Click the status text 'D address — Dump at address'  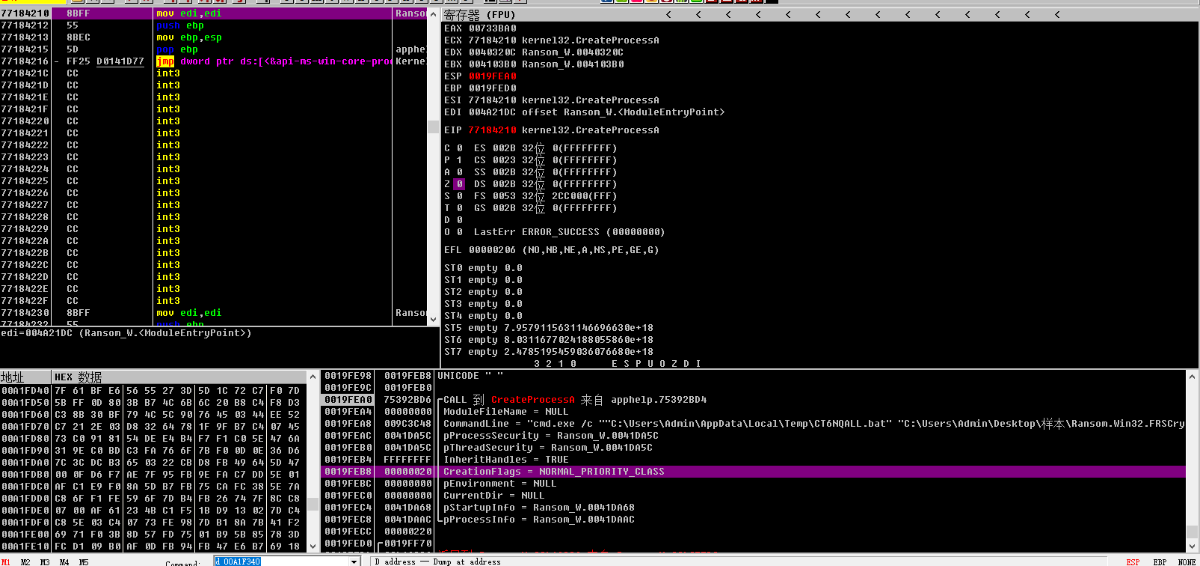coord(438,562)
